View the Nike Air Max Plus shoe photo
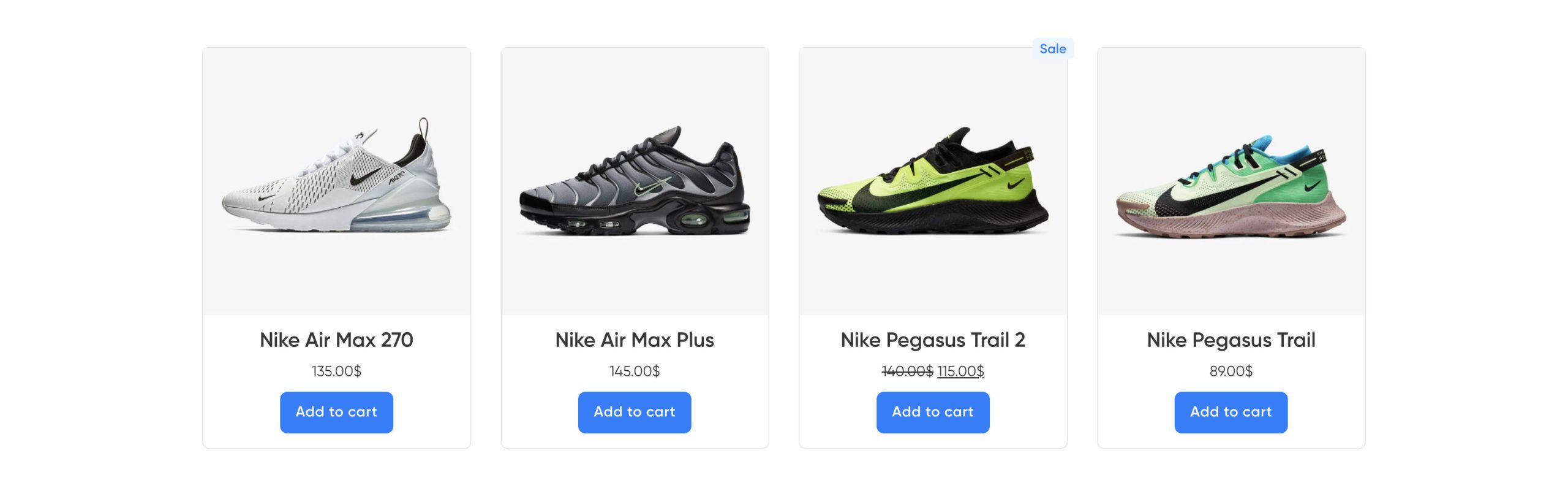Screen dimensions: 1568x483 (635, 181)
